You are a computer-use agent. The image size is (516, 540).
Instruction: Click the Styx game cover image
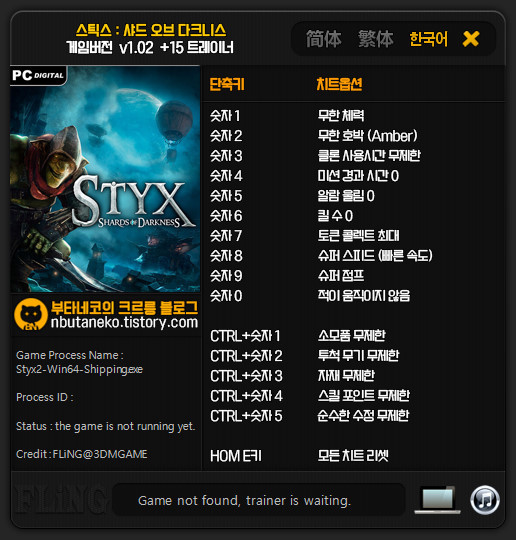tap(105, 179)
